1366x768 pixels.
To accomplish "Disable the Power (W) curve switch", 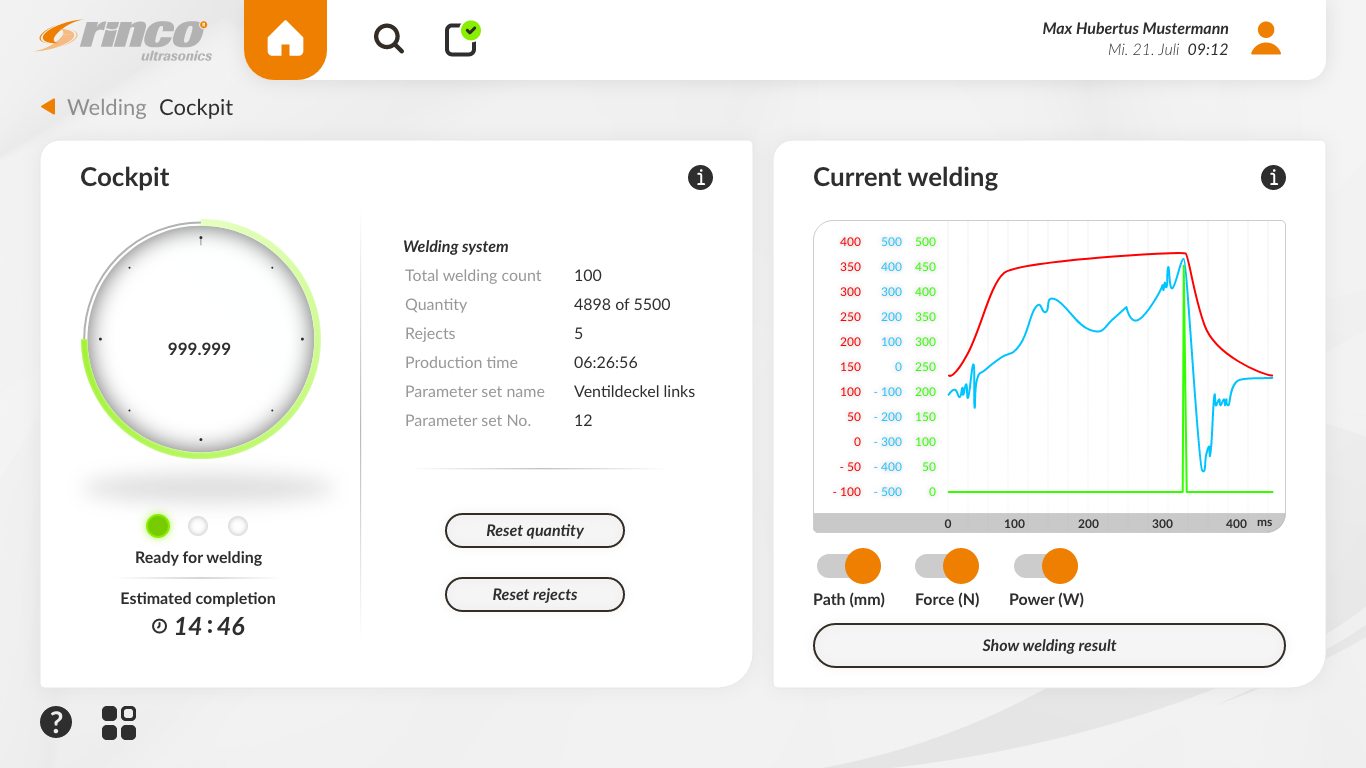I will coord(1046,566).
